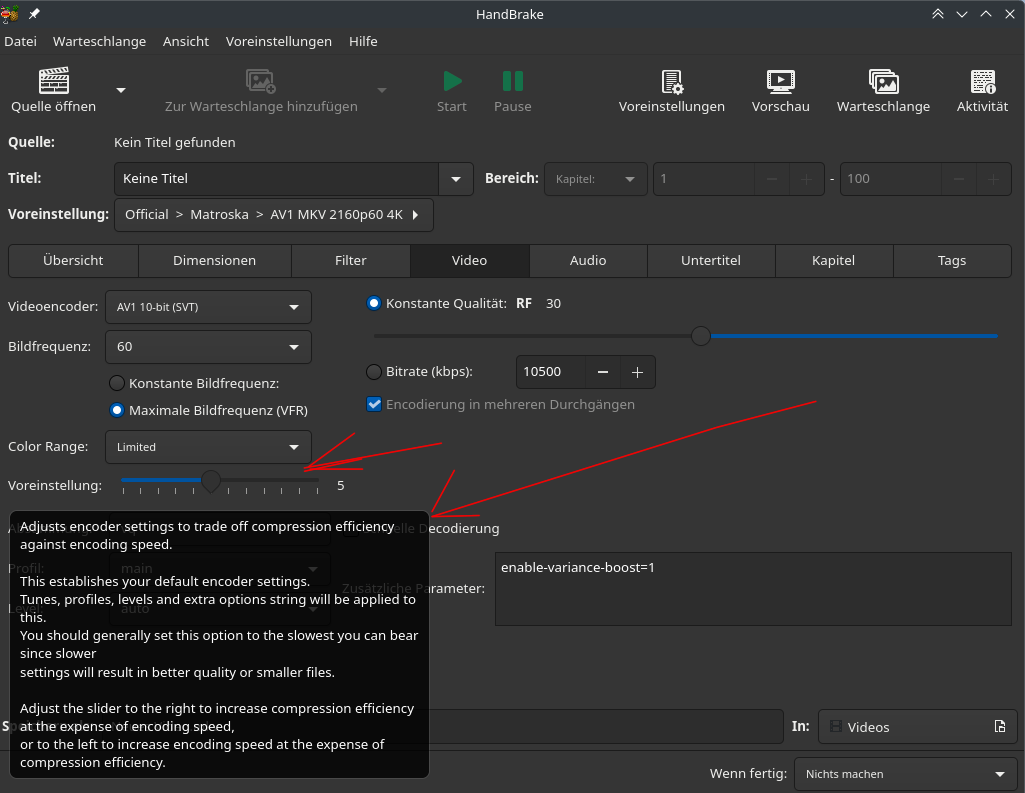Open the Hilfe menu
Viewport: 1025px width, 793px height.
[x=363, y=41]
